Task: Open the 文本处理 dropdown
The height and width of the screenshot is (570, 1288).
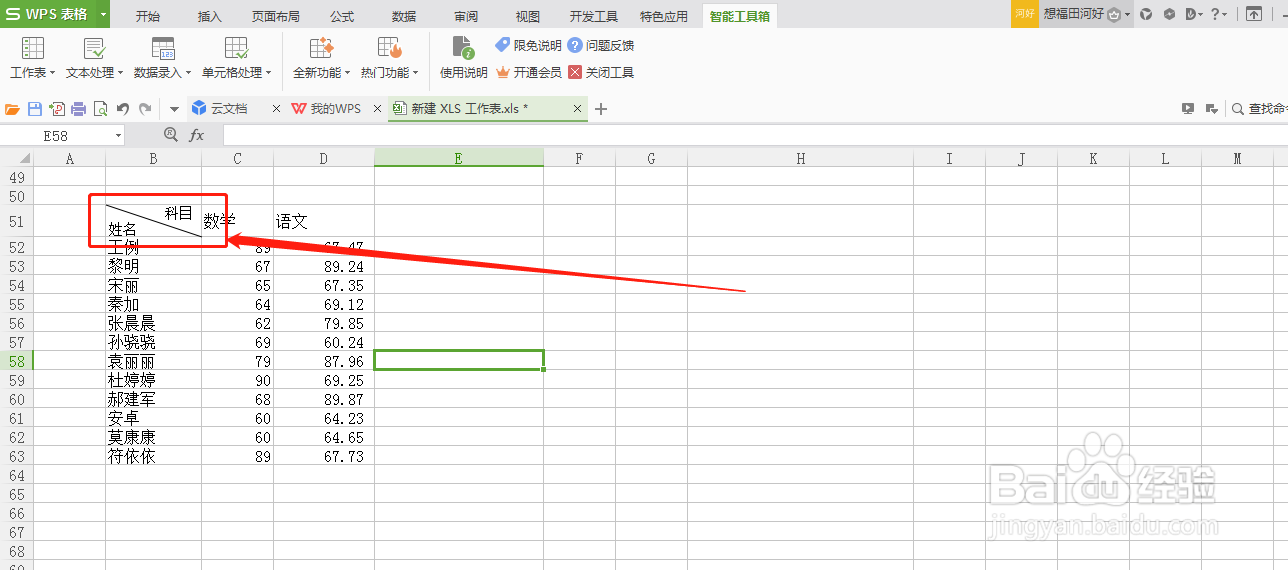Action: pos(95,72)
